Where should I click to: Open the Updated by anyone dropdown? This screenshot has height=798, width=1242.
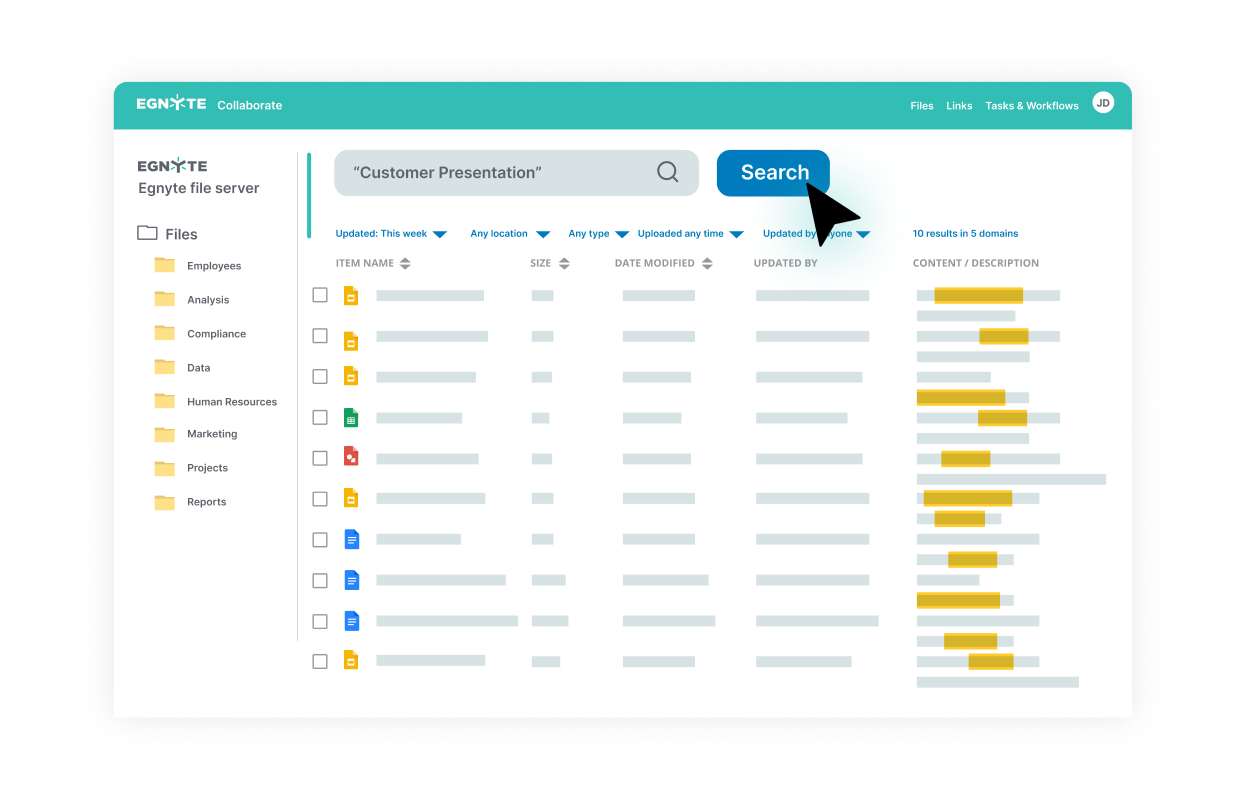click(x=813, y=233)
